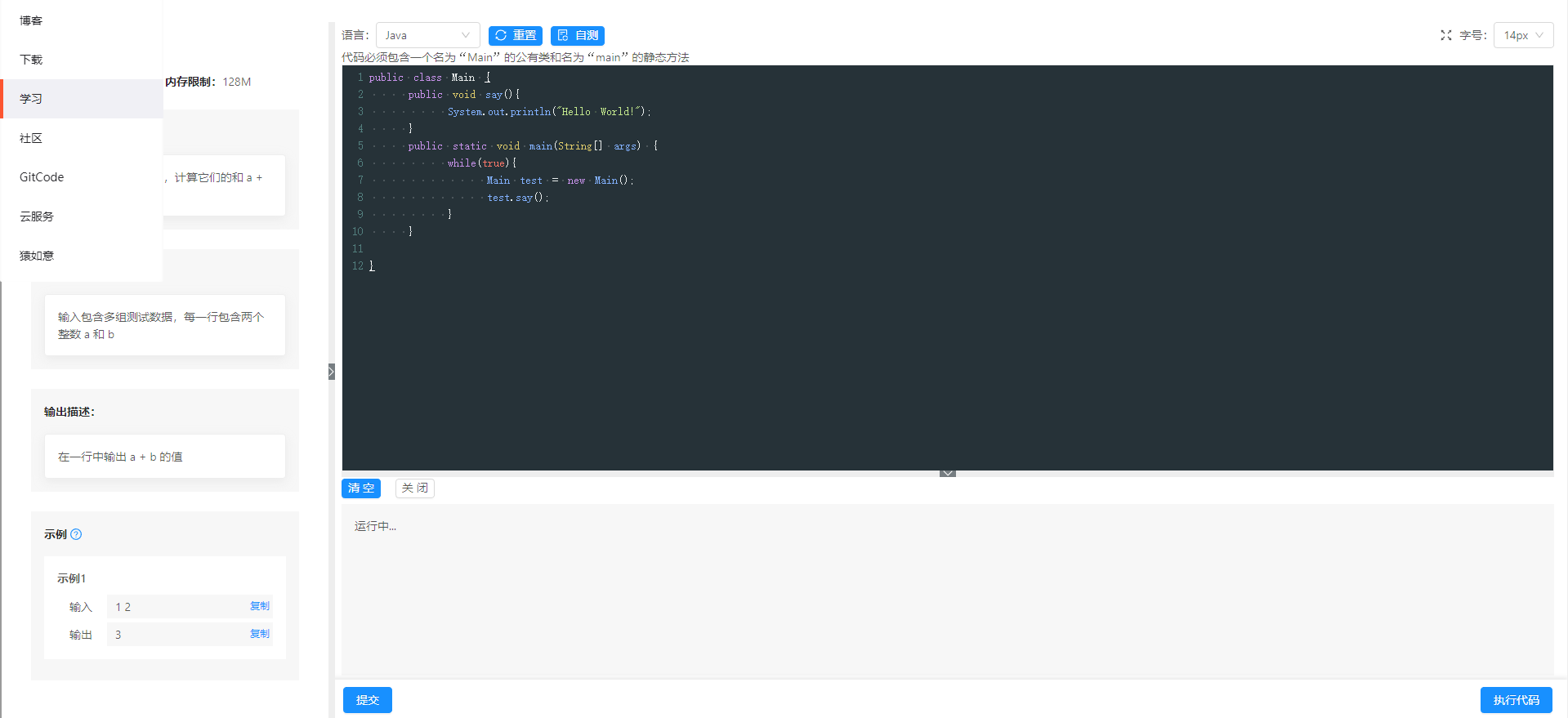Click the 'Main test = new Main();' line
Screen dimensions: 1568x718
click(561, 181)
